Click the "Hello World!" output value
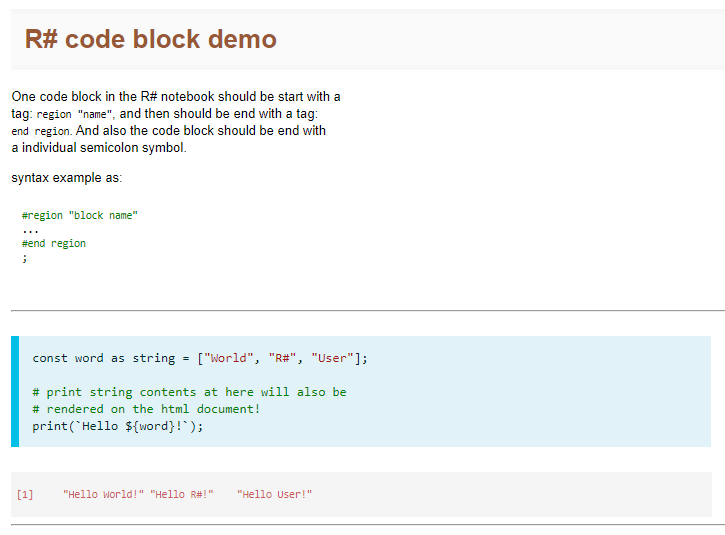 (x=103, y=494)
